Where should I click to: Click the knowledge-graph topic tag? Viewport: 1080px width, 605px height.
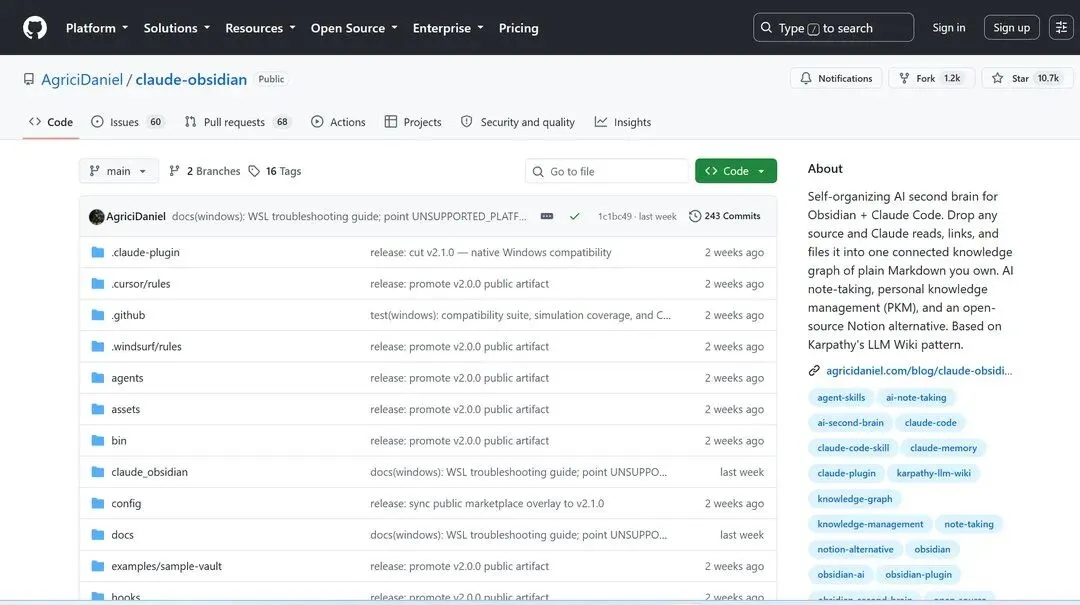[855, 499]
